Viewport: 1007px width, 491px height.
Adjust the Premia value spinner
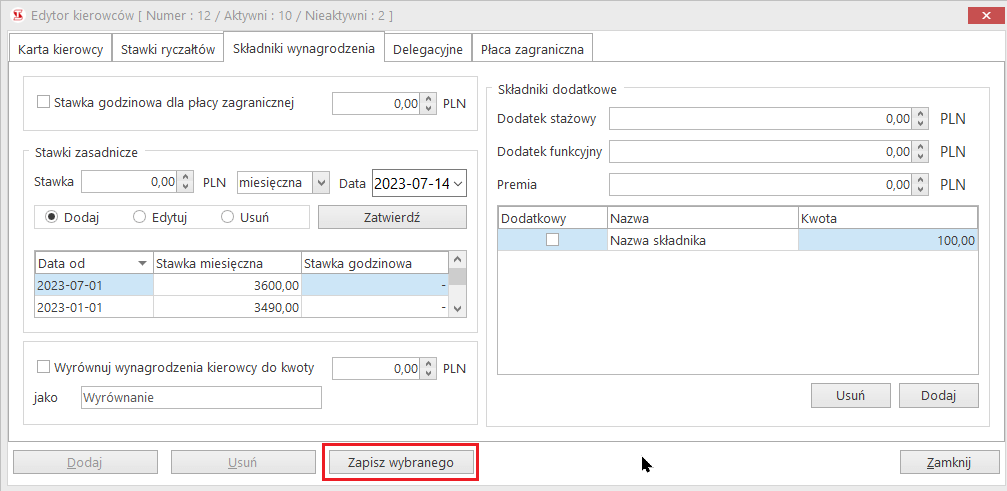(x=921, y=184)
